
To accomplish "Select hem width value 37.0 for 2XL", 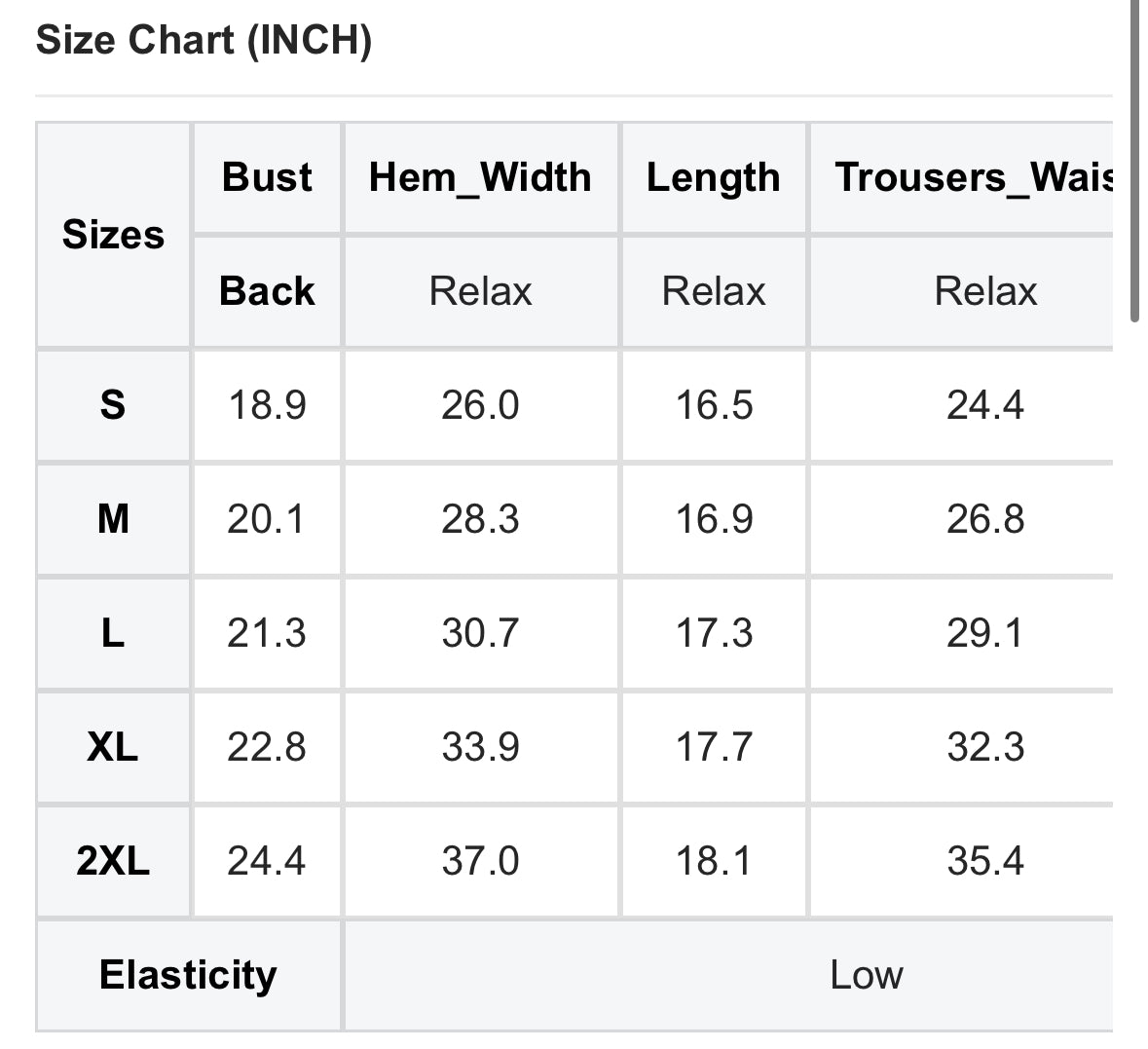I will point(480,861).
